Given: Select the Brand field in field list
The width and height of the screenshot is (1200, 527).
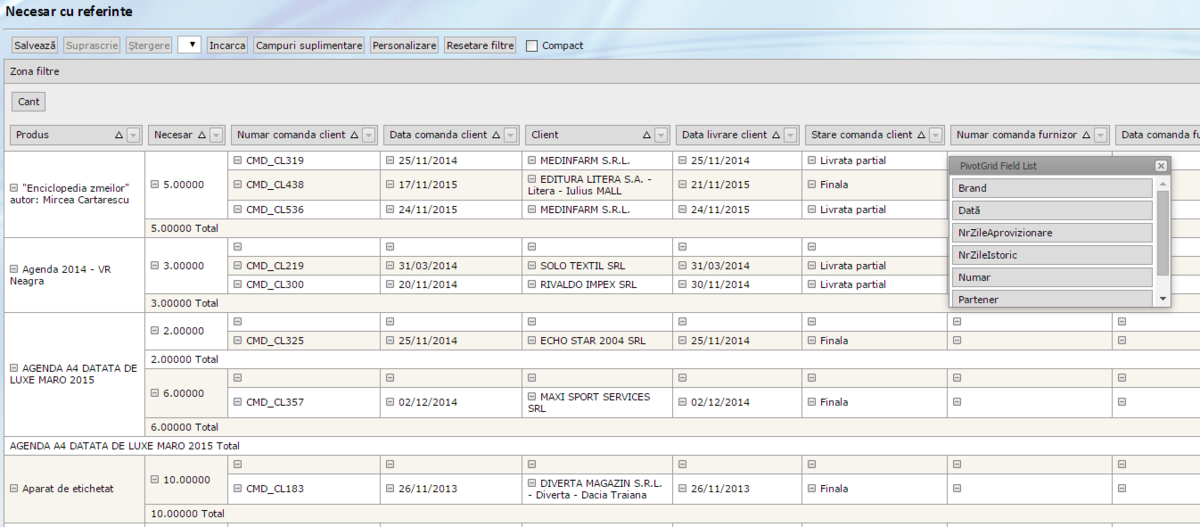Looking at the screenshot, I should coord(1052,188).
